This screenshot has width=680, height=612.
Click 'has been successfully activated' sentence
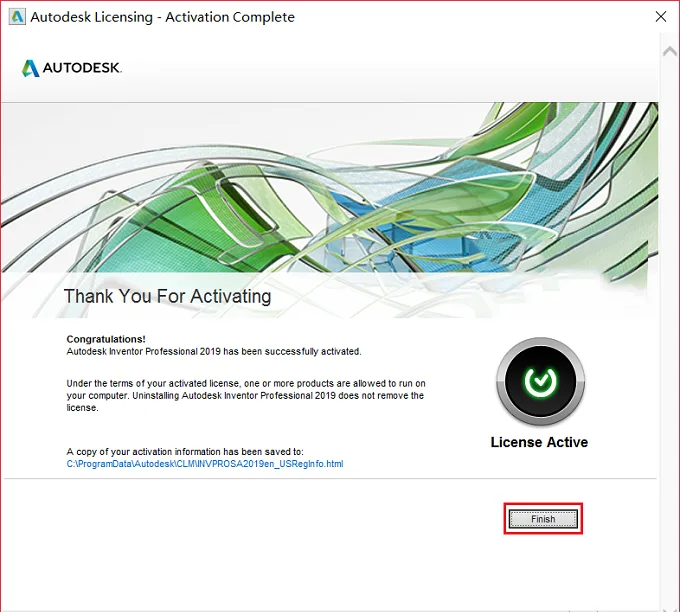point(214,351)
